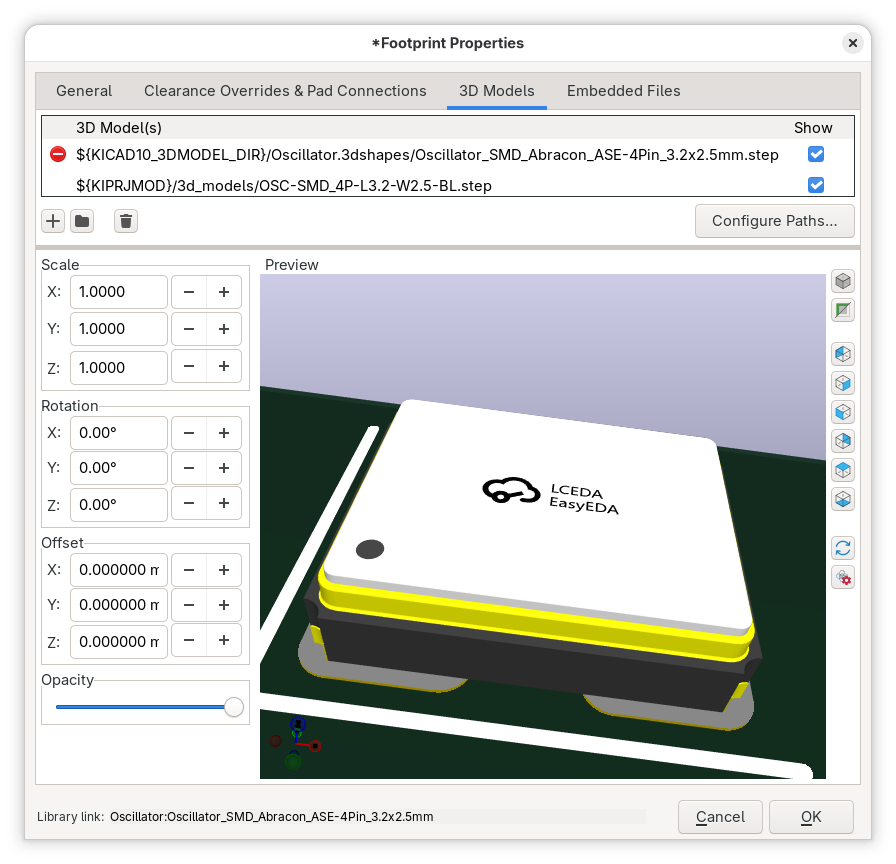Switch preview to right view cube
The image size is (896, 864).
point(843,383)
